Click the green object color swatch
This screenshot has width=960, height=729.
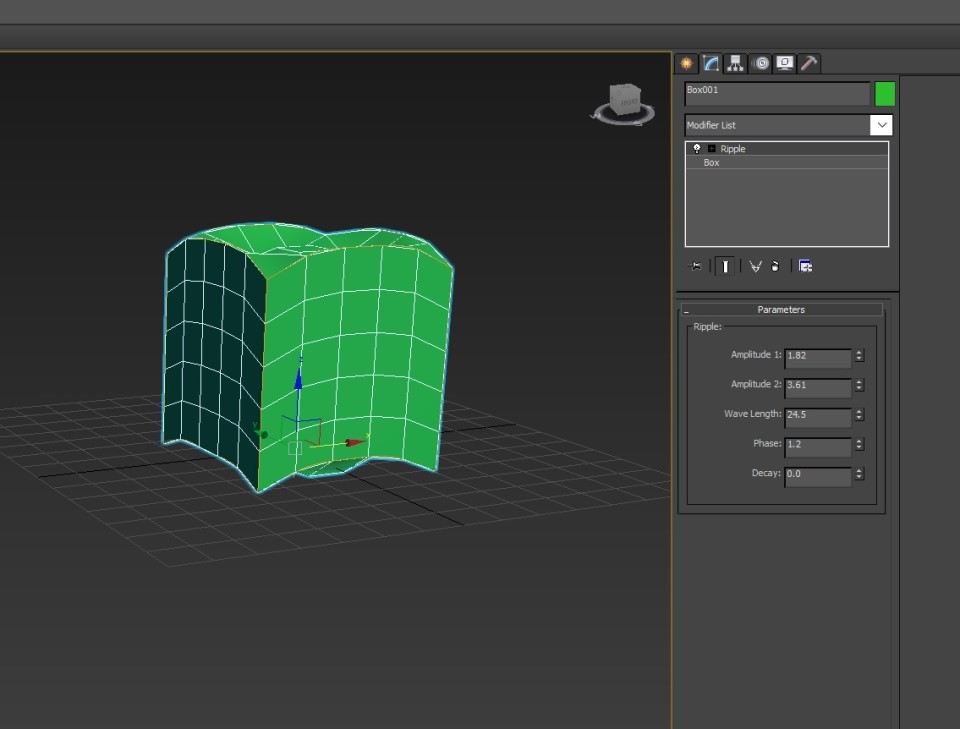pyautogui.click(x=885, y=94)
